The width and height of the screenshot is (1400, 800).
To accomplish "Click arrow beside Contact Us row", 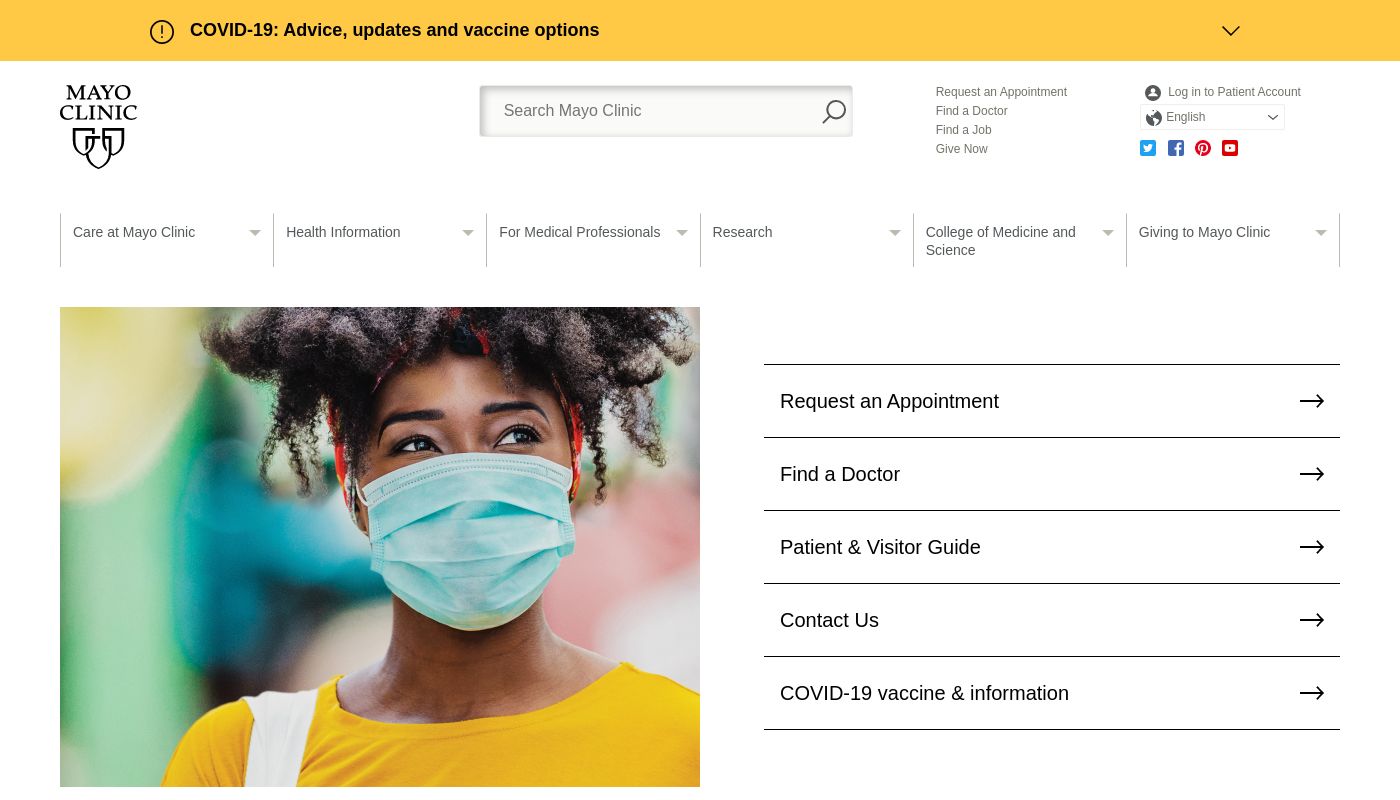I will point(1312,620).
